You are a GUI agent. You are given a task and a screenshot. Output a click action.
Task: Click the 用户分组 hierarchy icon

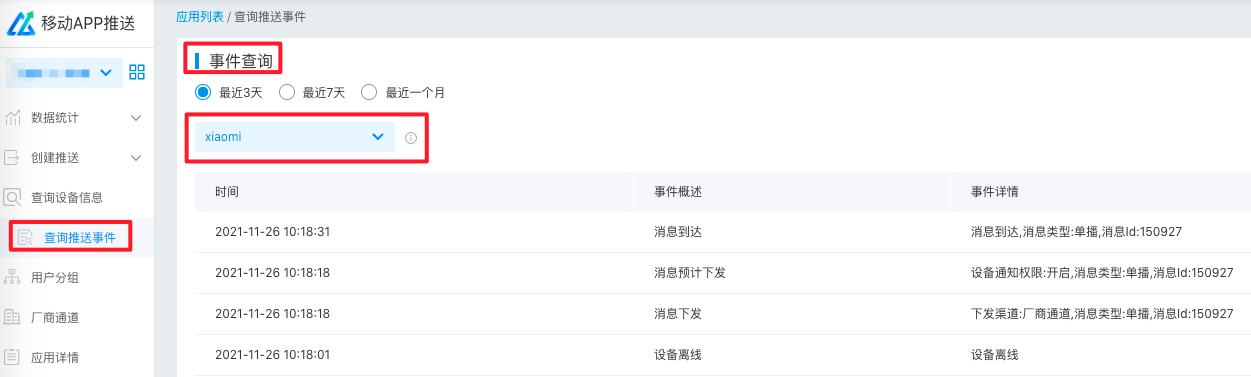tap(13, 278)
